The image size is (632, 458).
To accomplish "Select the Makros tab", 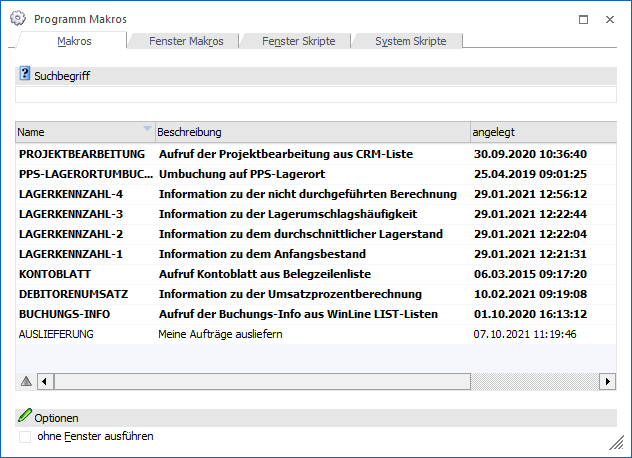I will pyautogui.click(x=75, y=41).
